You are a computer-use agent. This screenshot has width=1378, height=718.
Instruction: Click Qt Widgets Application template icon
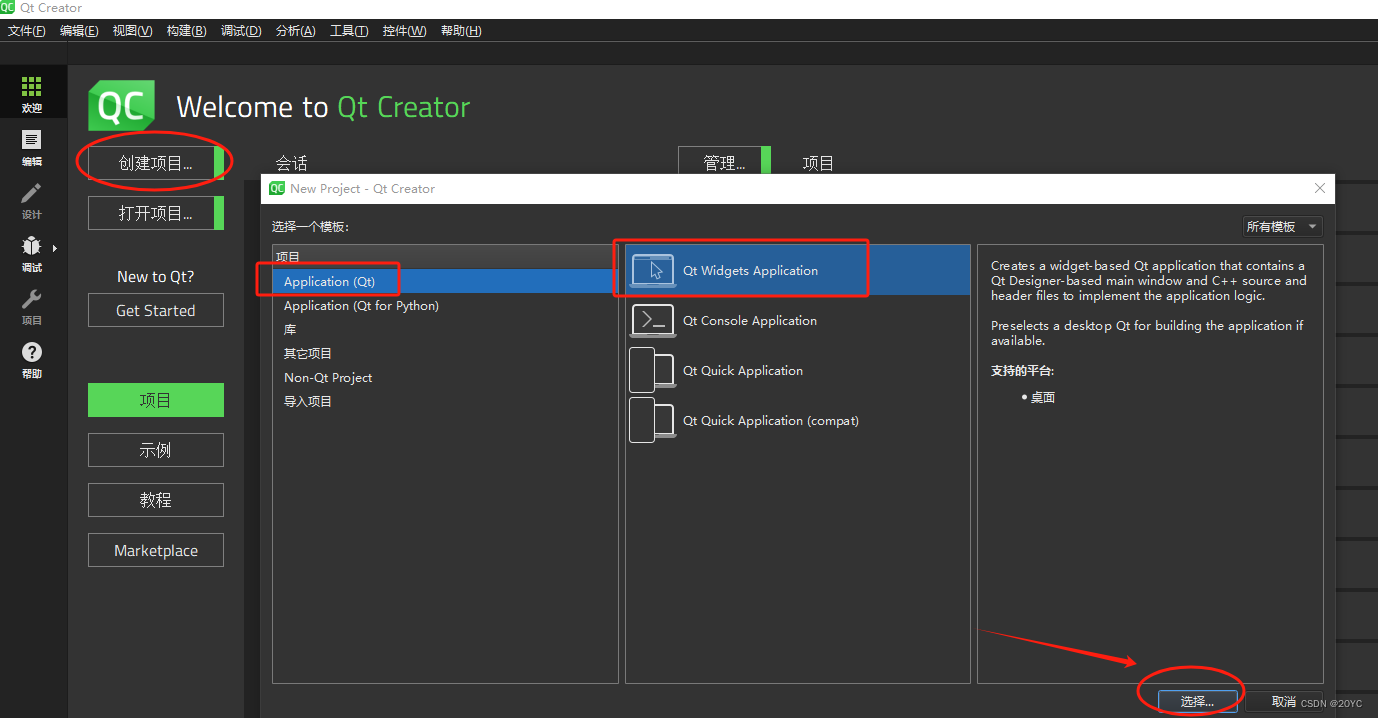pos(653,271)
